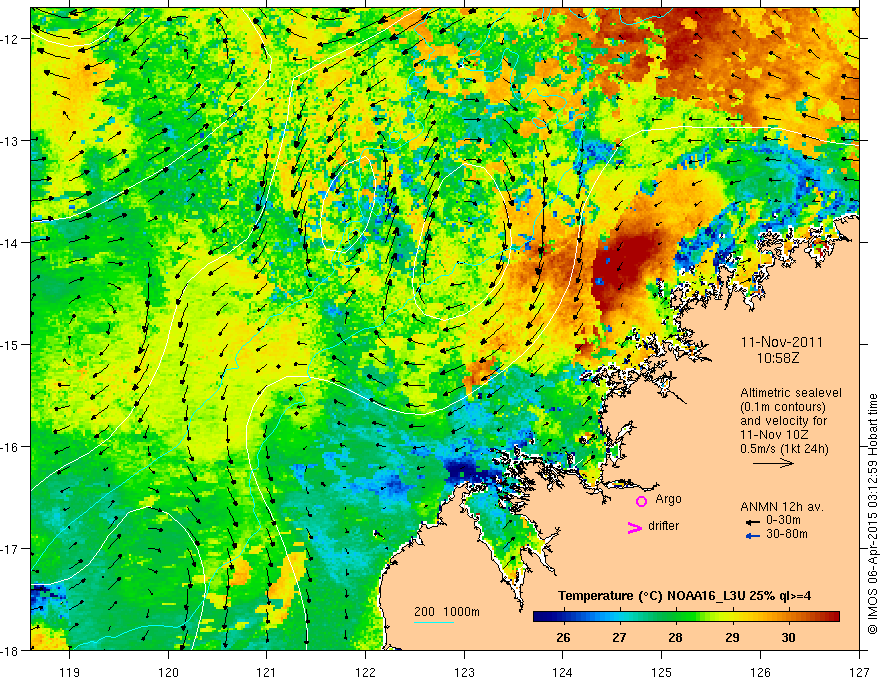
Task: Click the 26 value on color bar scale
Action: click(x=563, y=637)
